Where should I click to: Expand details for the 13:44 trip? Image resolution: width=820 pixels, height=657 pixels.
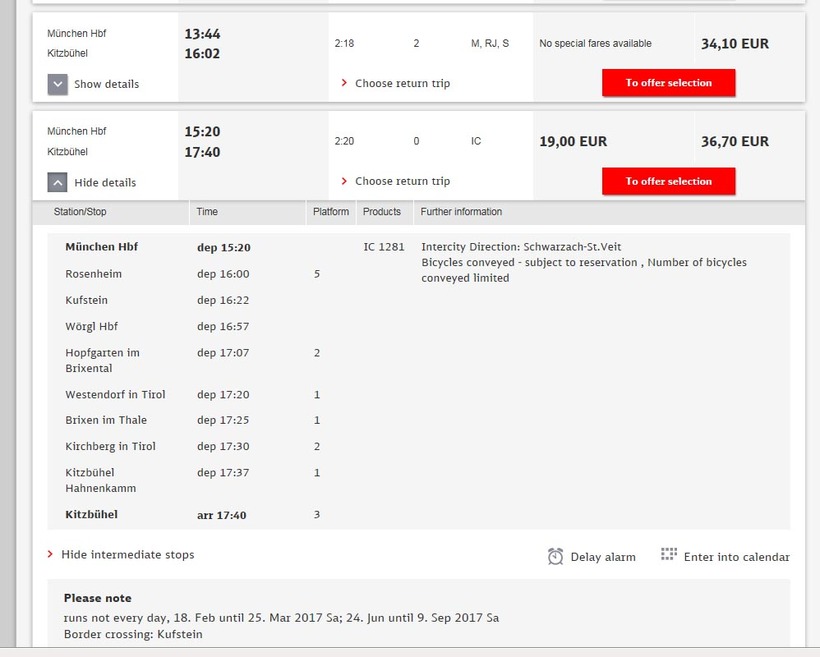click(x=58, y=84)
